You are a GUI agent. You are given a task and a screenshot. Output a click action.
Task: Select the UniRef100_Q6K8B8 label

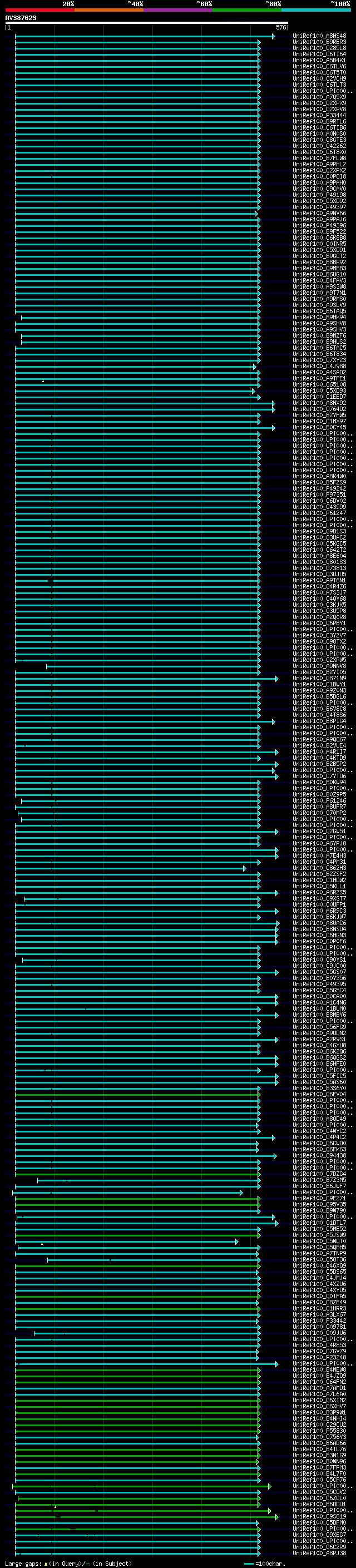(x=319, y=238)
